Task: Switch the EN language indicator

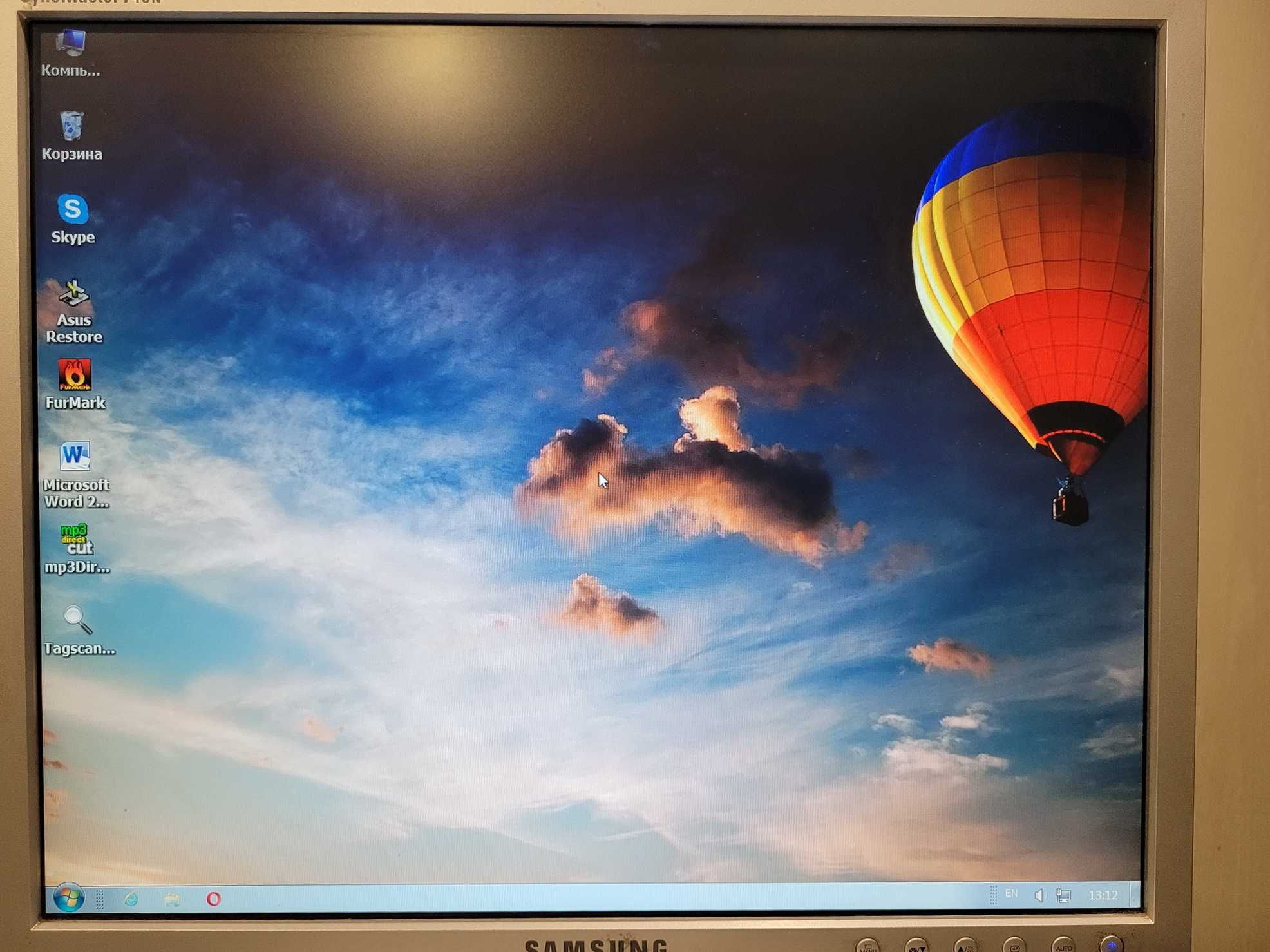Action: pyautogui.click(x=1011, y=893)
